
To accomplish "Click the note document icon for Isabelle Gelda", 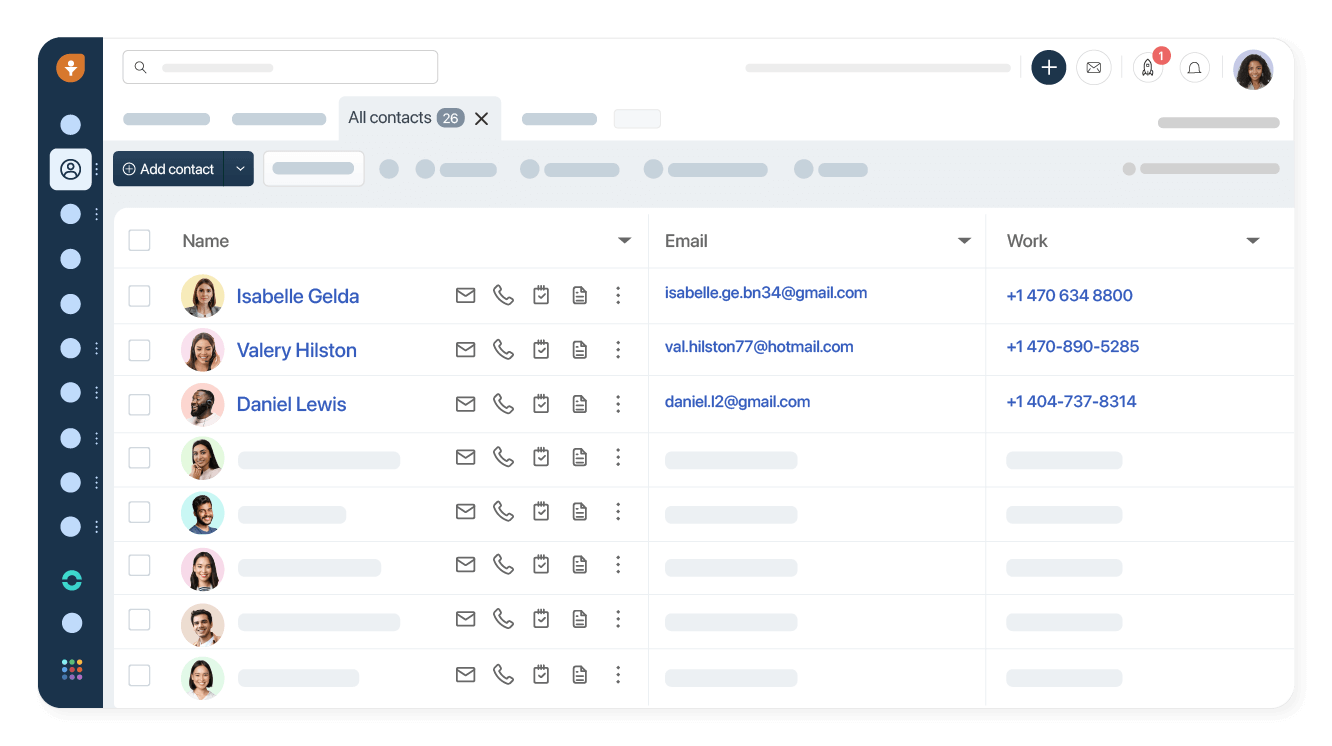I will 579,295.
